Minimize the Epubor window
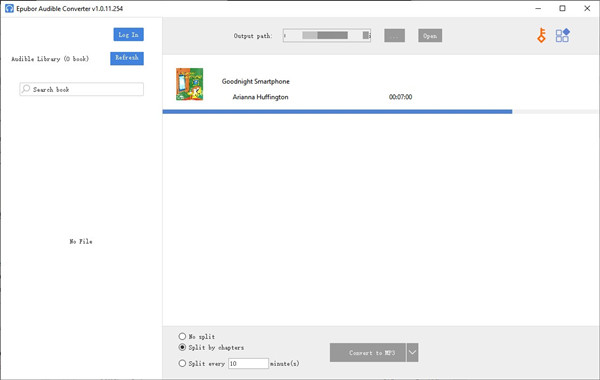The width and height of the screenshot is (600, 380). (538, 8)
